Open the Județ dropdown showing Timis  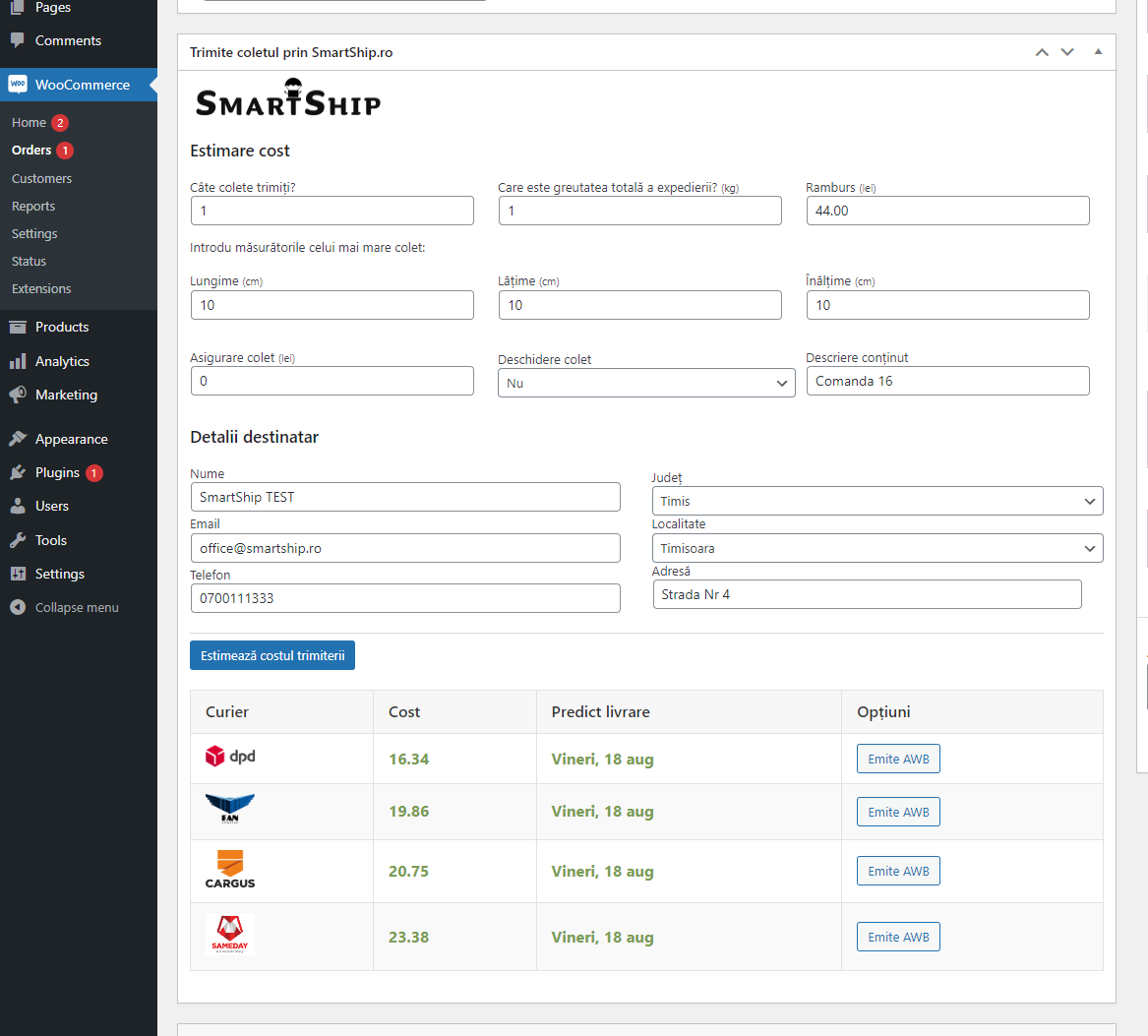(876, 501)
